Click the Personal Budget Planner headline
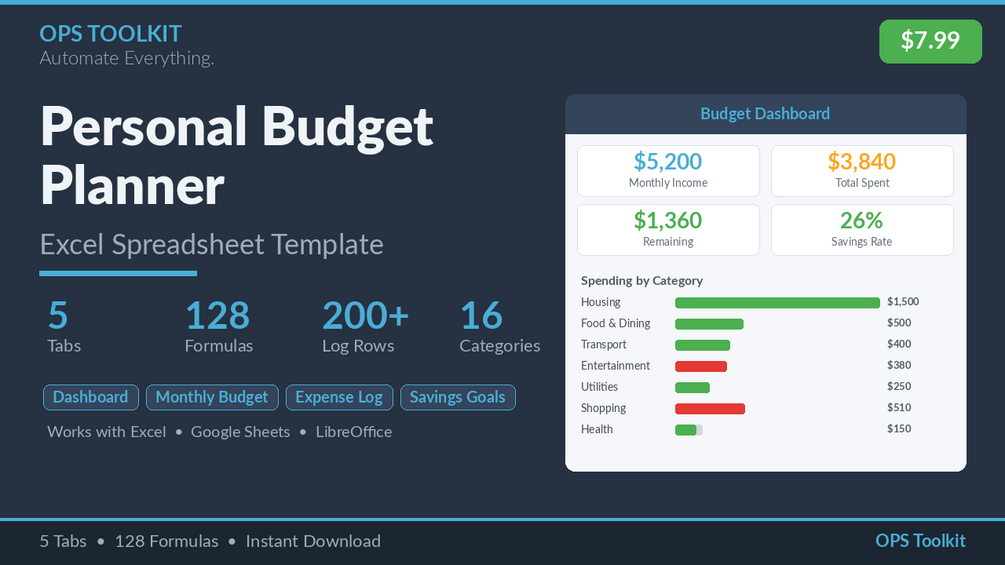This screenshot has height=565, width=1005. pos(237,156)
